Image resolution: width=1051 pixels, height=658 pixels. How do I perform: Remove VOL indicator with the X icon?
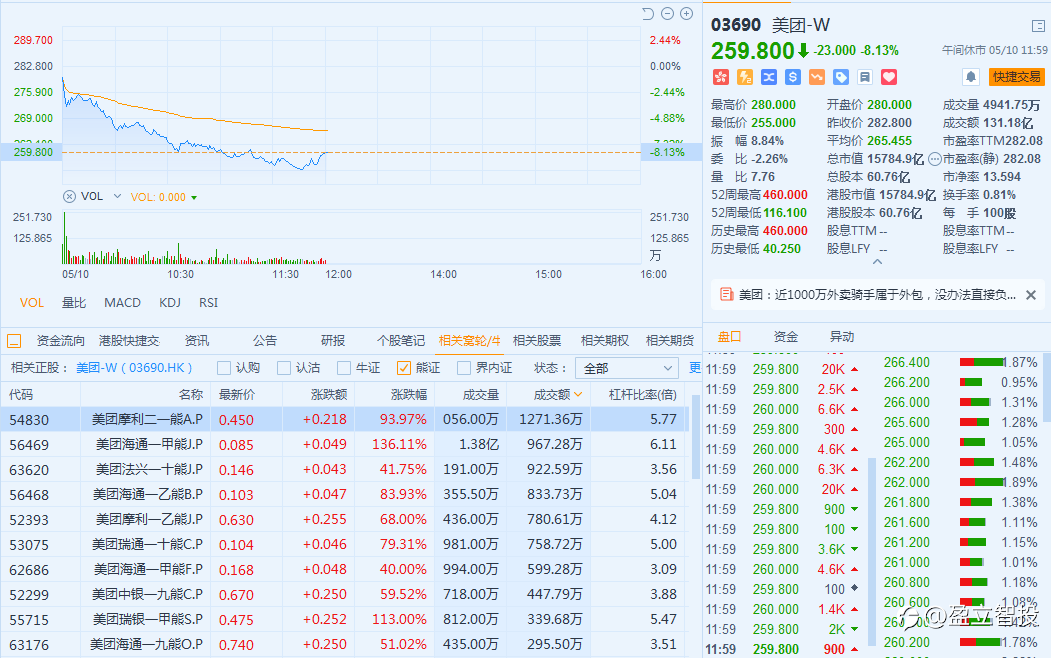point(69,197)
